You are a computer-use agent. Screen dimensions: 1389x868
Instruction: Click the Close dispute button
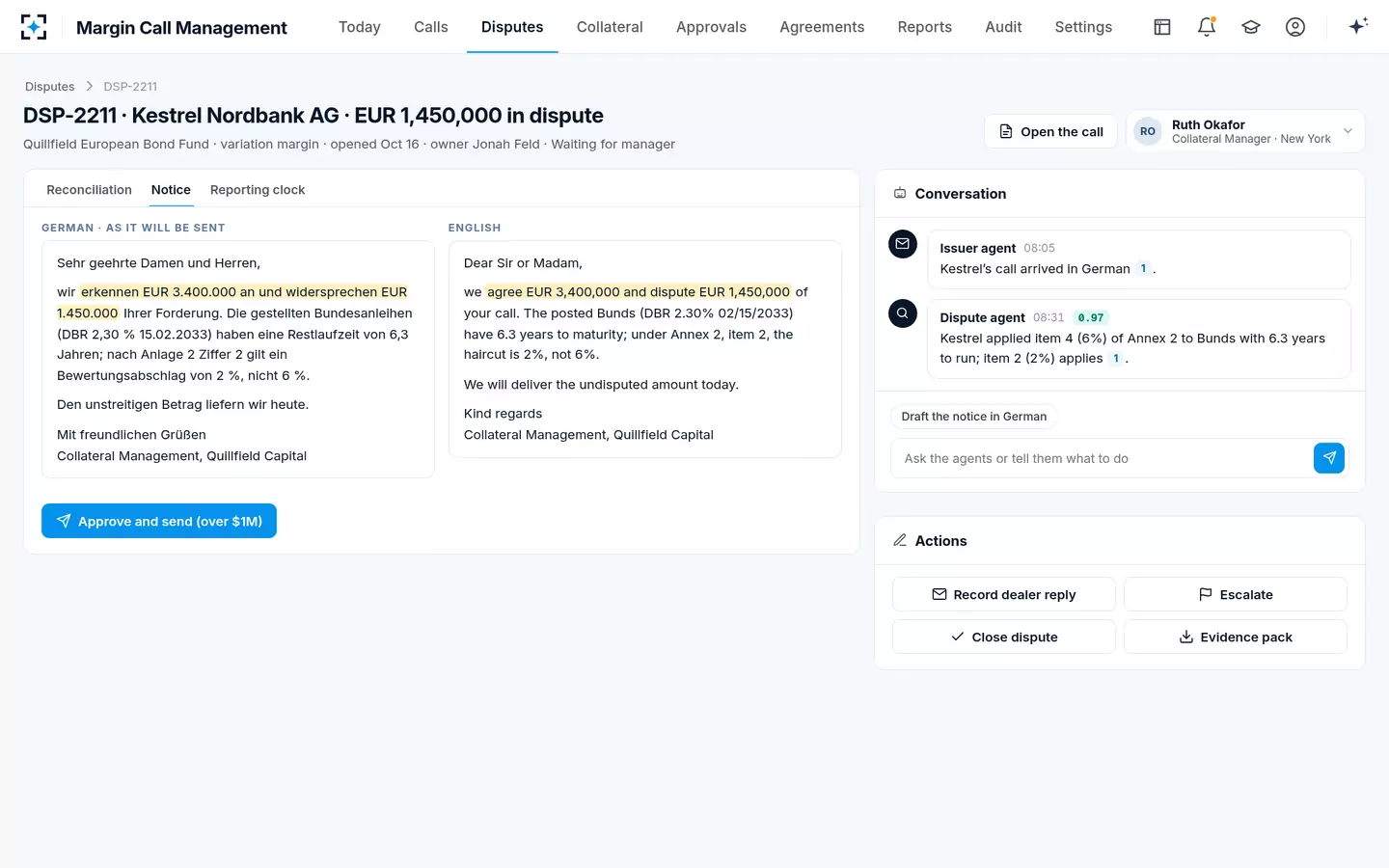[1004, 637]
